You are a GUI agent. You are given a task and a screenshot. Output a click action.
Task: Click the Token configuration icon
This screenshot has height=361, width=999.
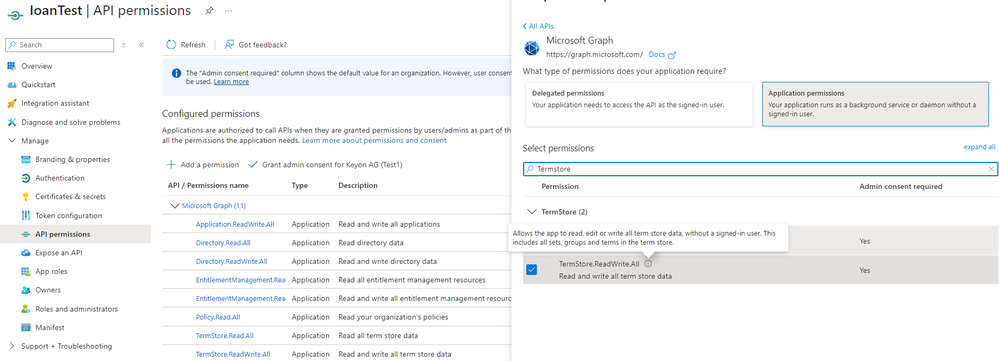(x=25, y=215)
